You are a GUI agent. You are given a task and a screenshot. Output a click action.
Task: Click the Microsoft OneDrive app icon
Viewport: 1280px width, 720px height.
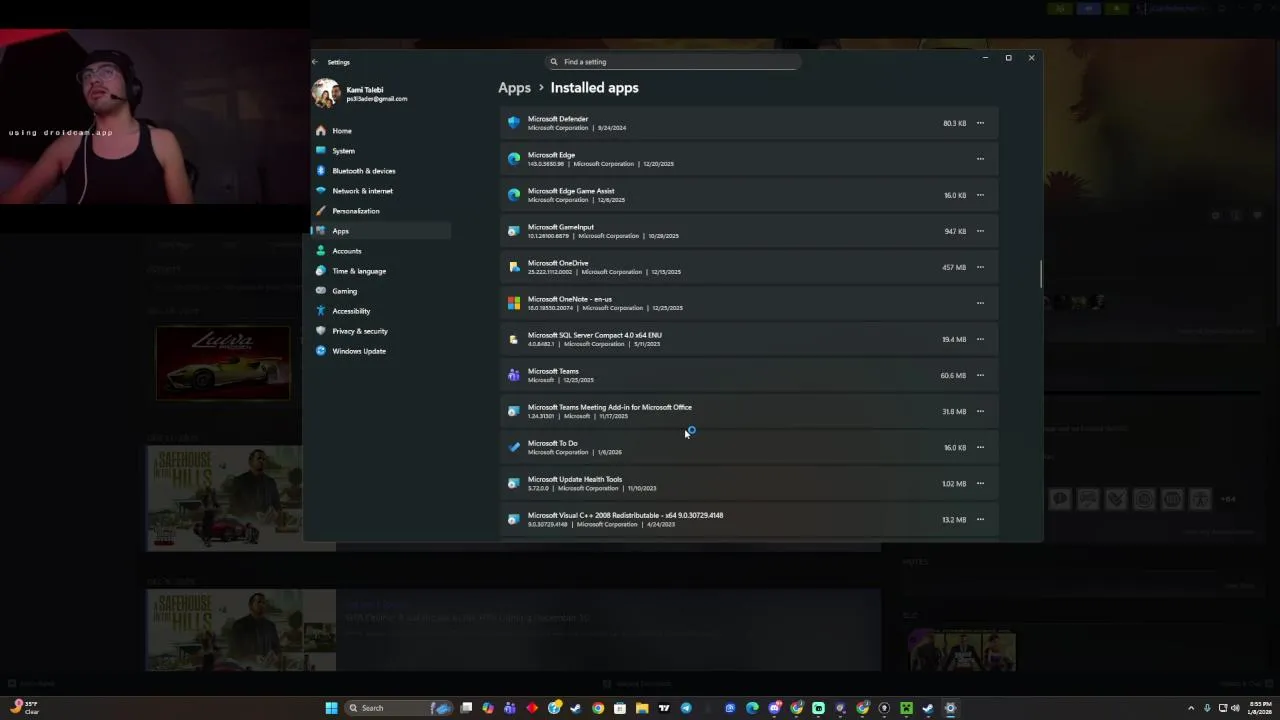click(x=514, y=267)
